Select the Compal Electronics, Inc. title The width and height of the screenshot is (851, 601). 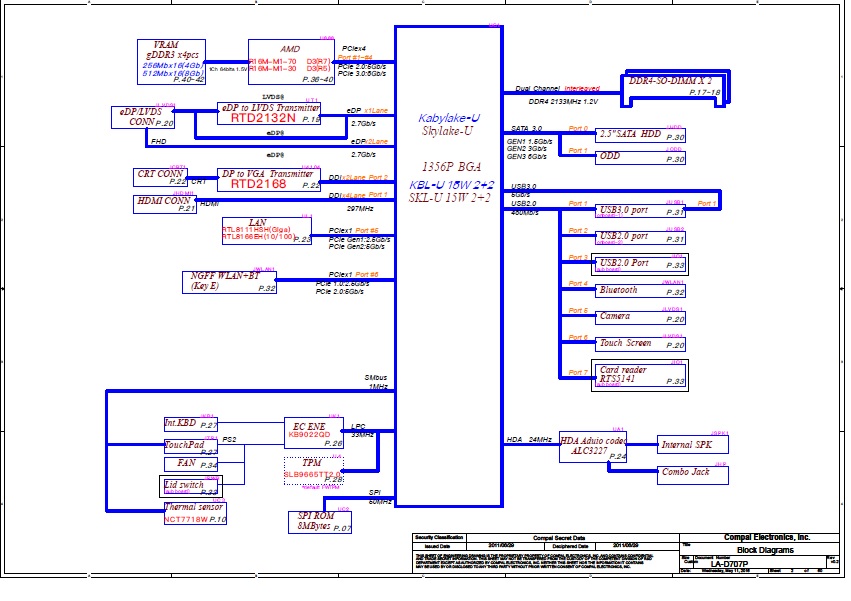767,537
